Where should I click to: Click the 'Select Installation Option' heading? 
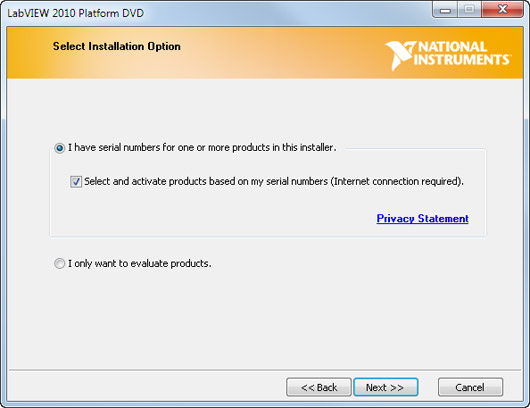click(x=117, y=46)
